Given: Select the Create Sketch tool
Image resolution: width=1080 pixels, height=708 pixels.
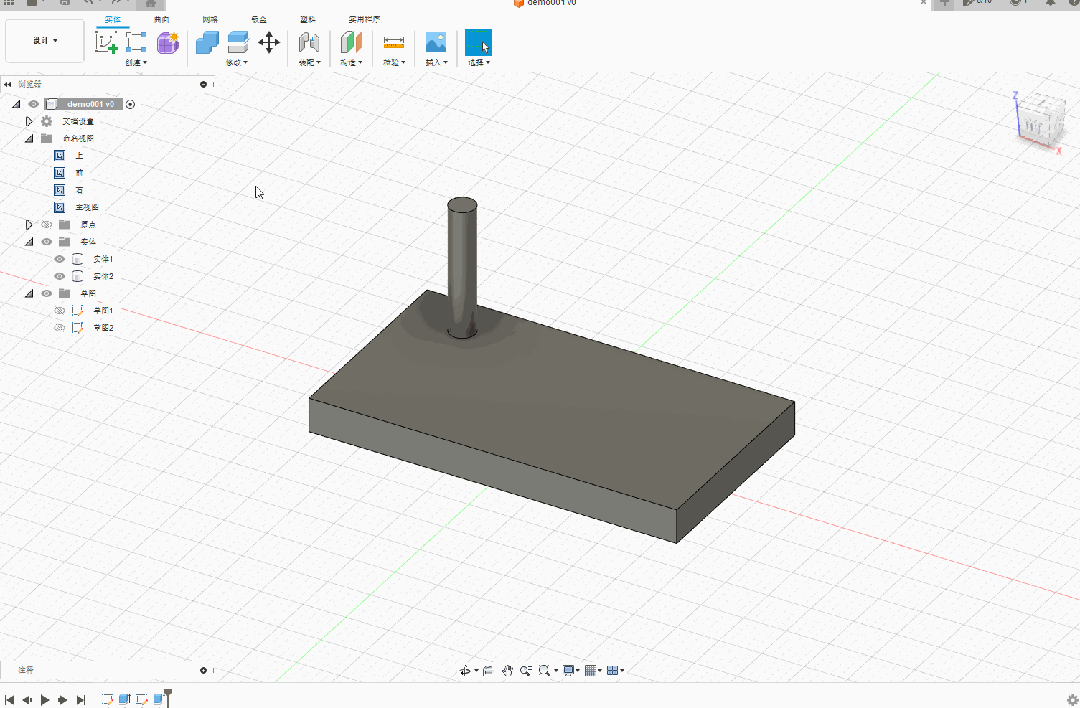Looking at the screenshot, I should point(106,43).
